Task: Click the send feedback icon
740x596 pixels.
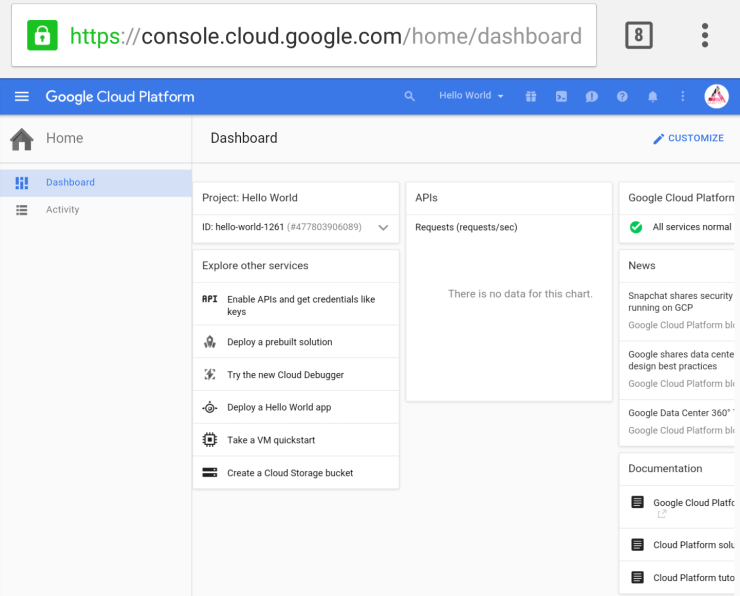Action: pos(592,97)
